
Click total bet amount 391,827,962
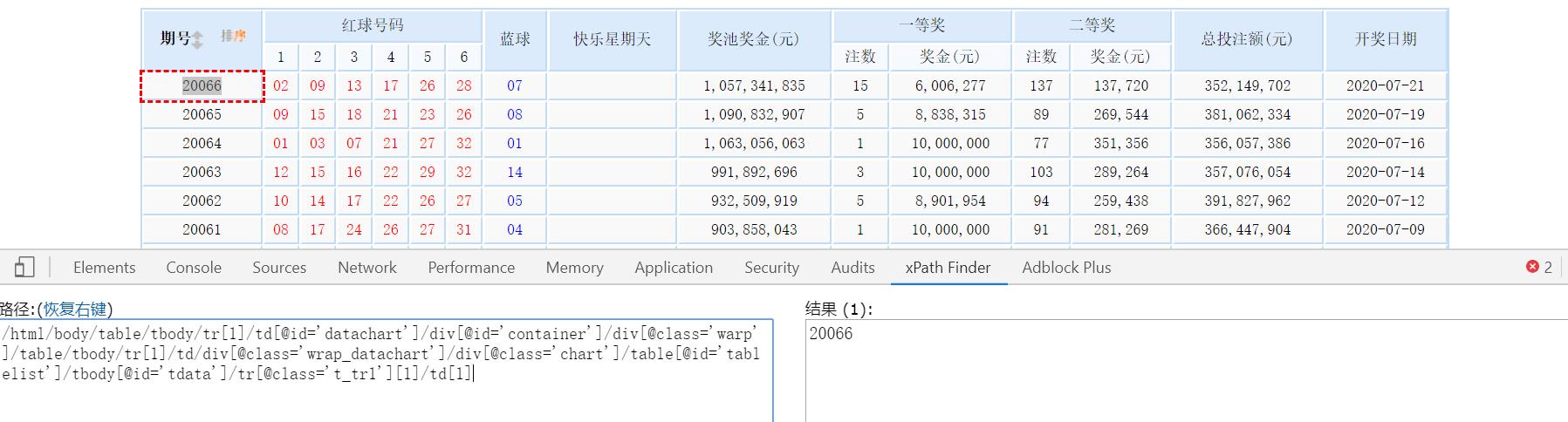tap(1247, 201)
